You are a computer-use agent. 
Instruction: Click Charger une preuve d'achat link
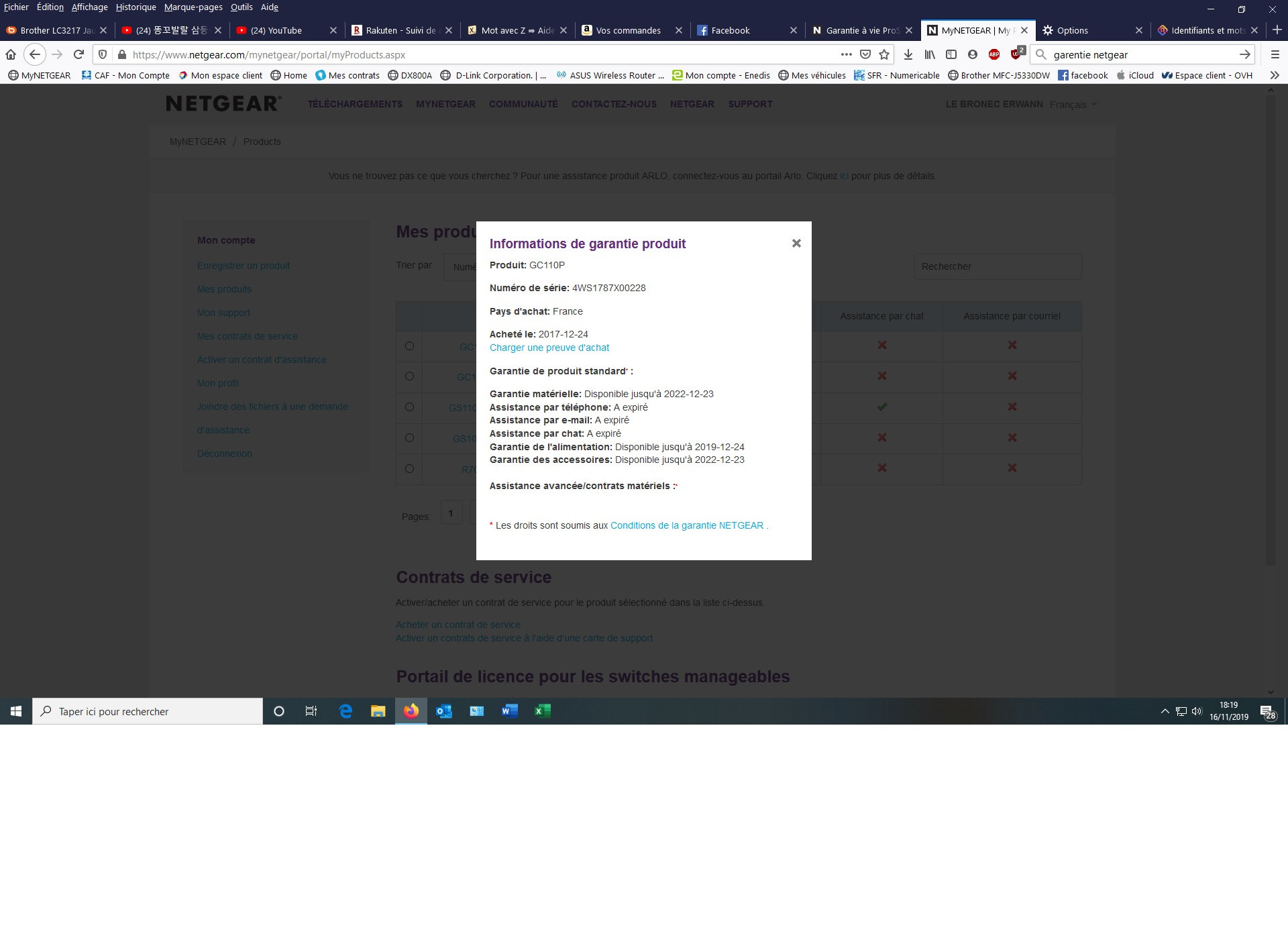(549, 348)
